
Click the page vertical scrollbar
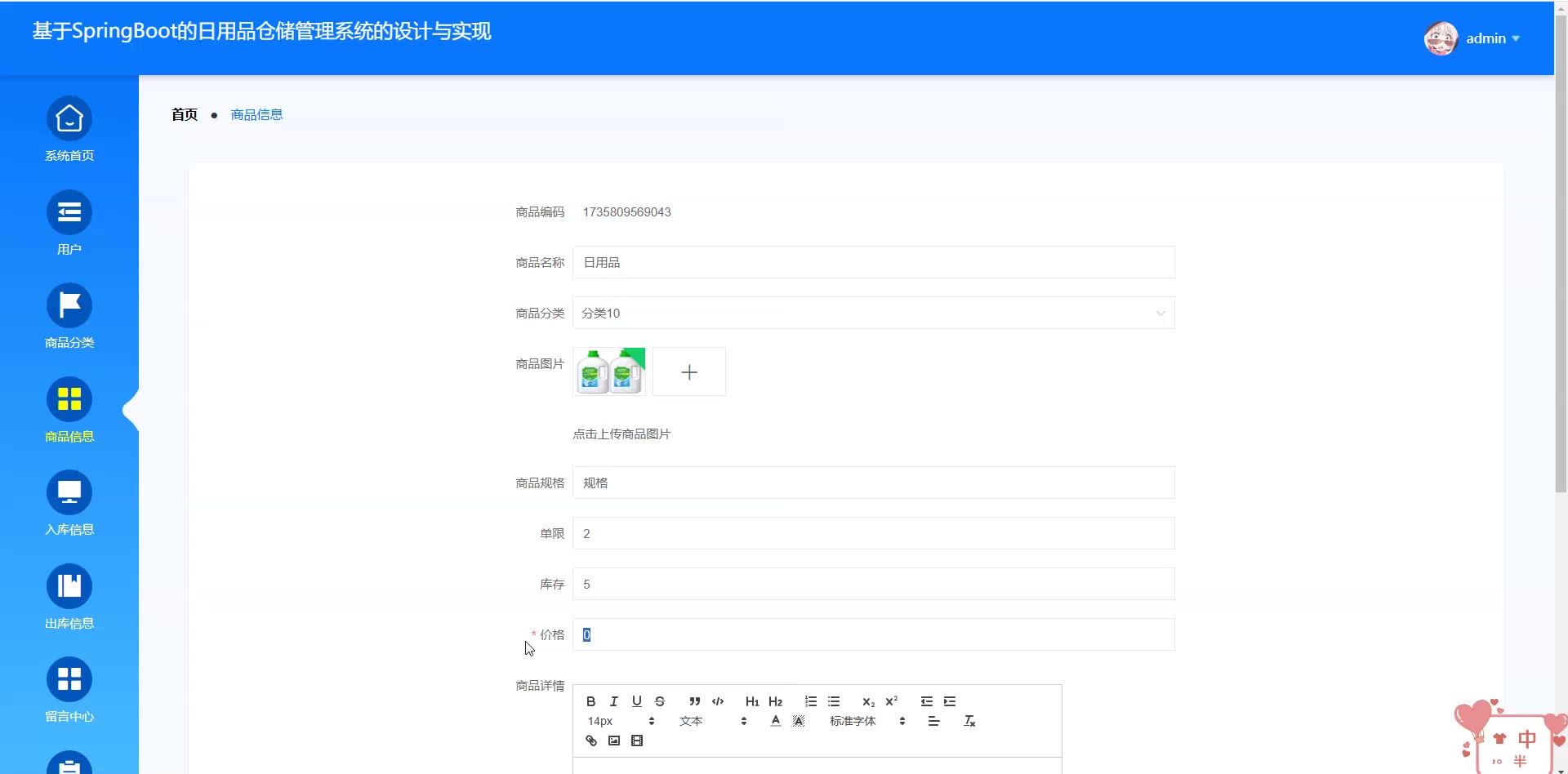coord(1561,253)
